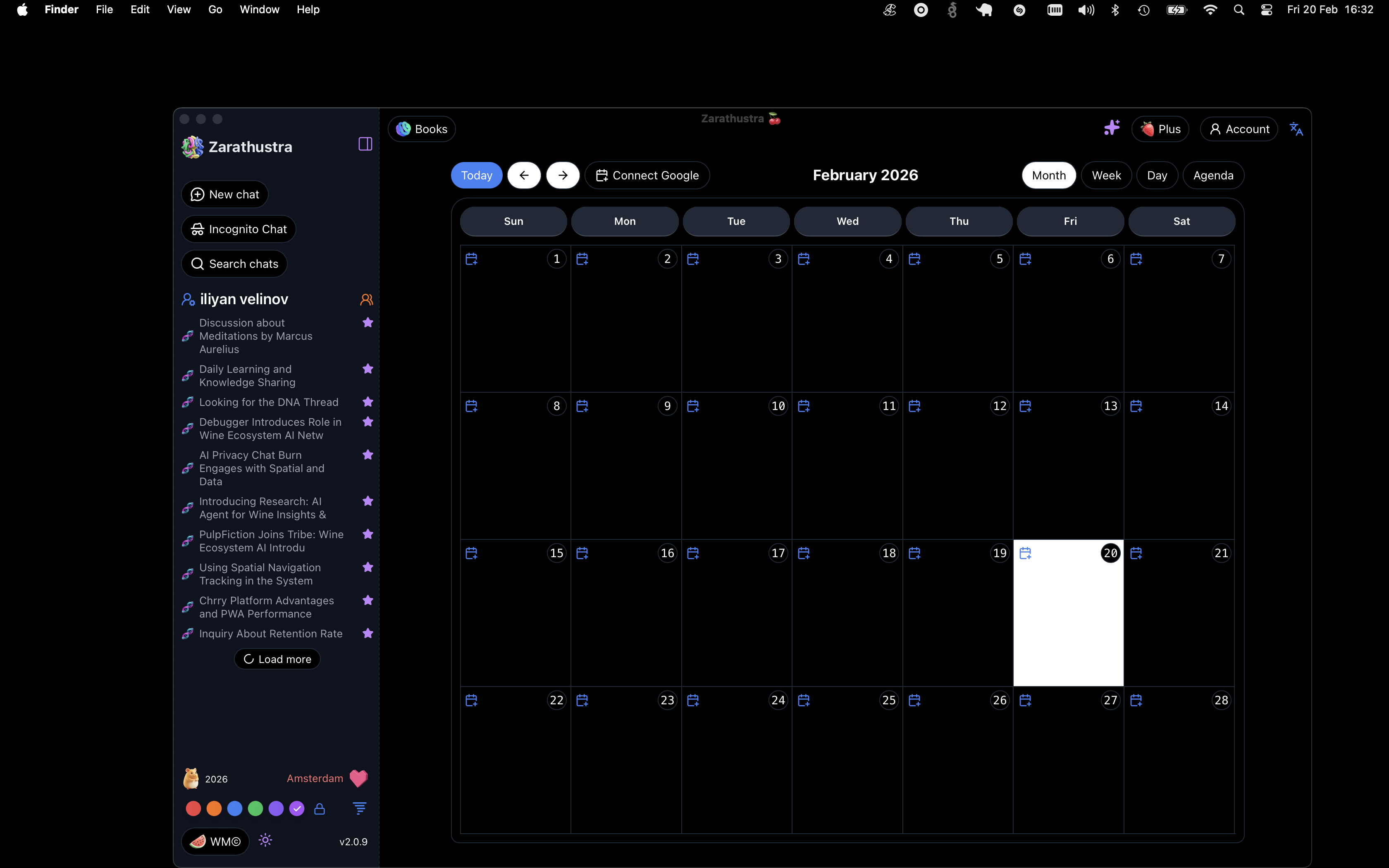This screenshot has width=1389, height=868.
Task: Toggle light mode with the sun icon
Action: click(265, 840)
